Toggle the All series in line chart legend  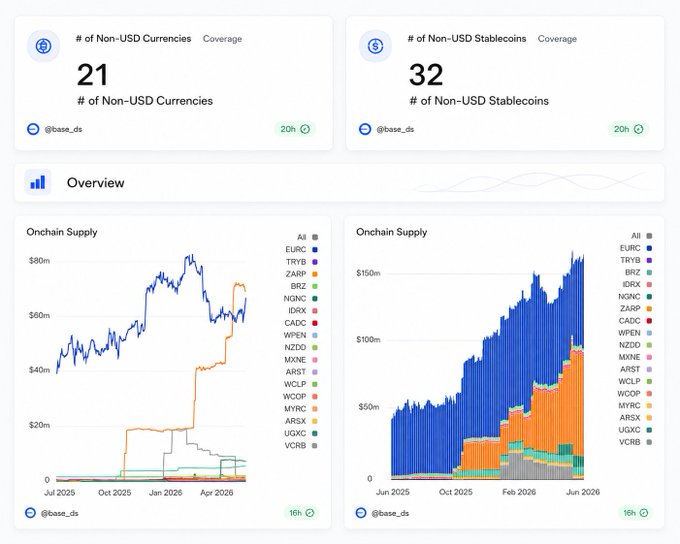[307, 237]
